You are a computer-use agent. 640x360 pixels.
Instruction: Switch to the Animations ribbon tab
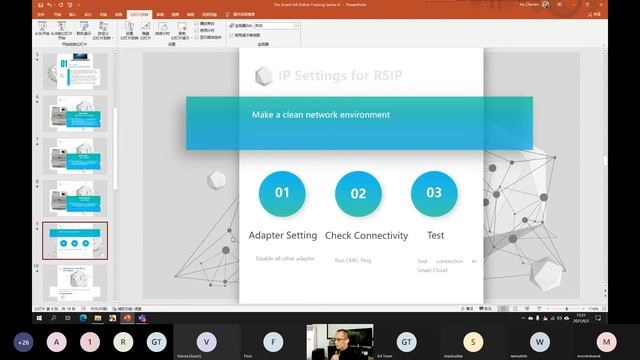(118, 14)
